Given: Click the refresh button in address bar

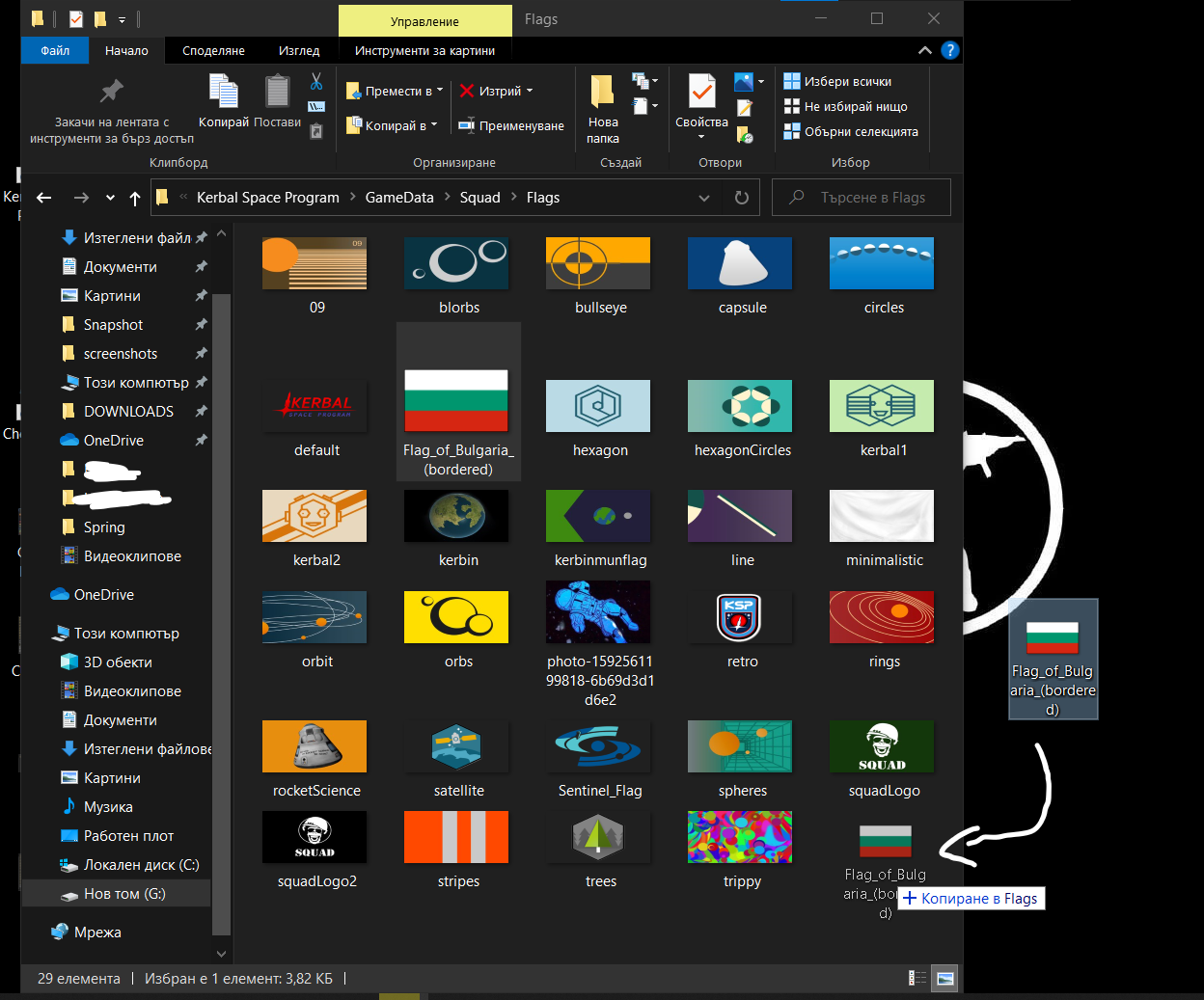Looking at the screenshot, I should click(x=741, y=198).
